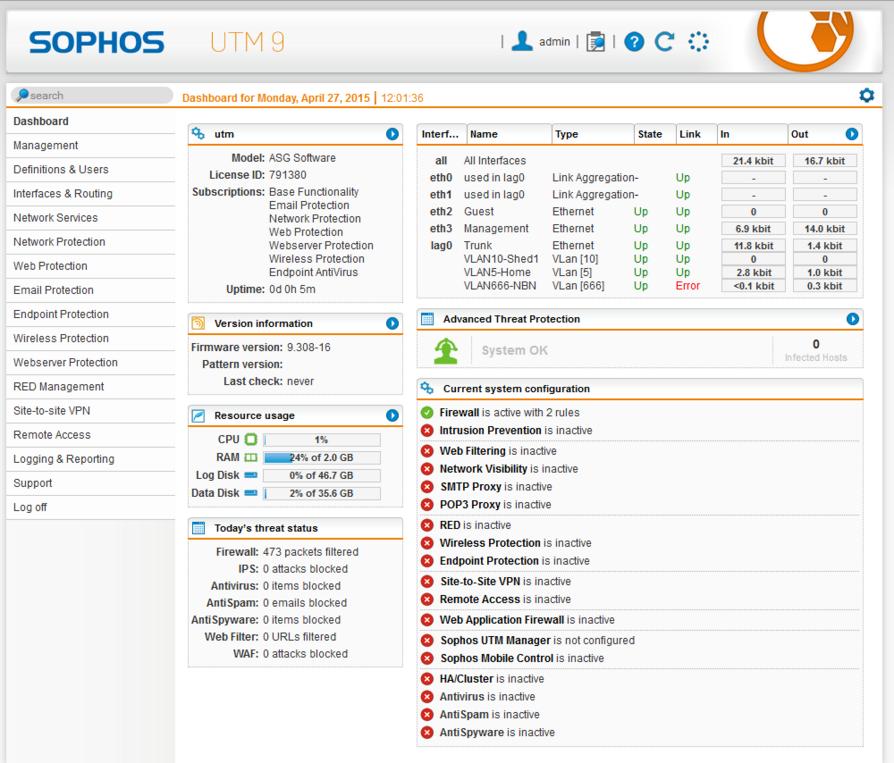Click the RAM usage bar
894x763 pixels.
[x=322, y=457]
